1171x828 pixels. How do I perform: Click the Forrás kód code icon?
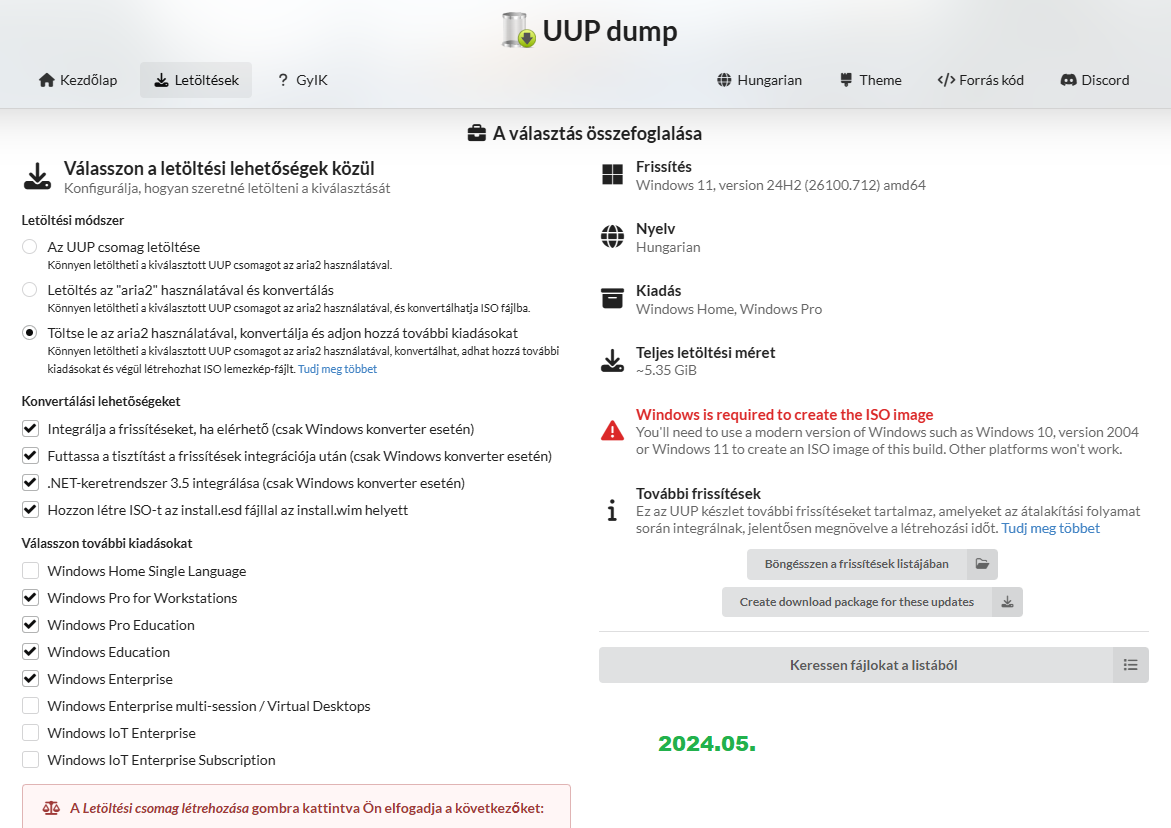pos(946,80)
